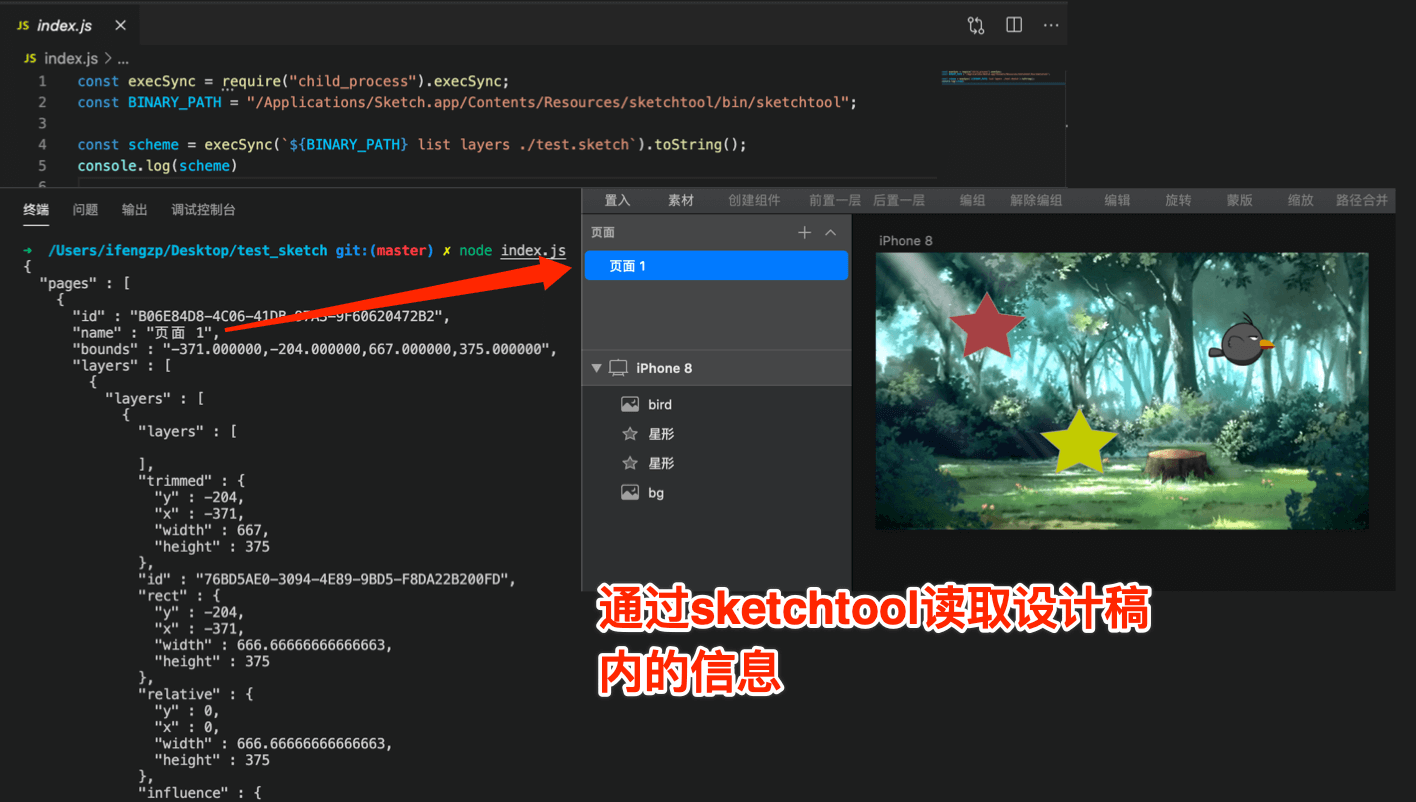Click index.js in the breadcrumb bar

(72, 59)
